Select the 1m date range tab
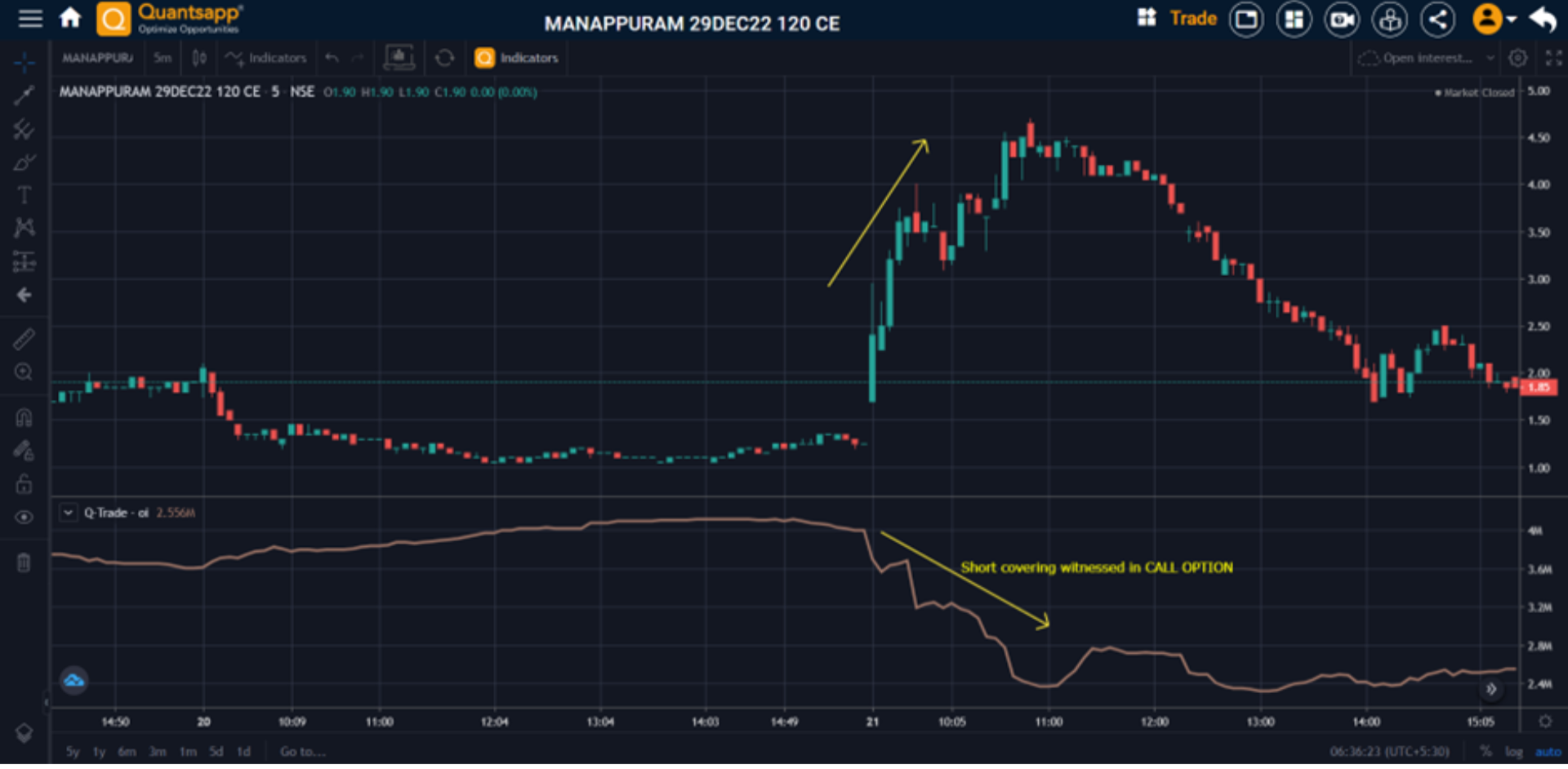This screenshot has width=1568, height=769. click(x=188, y=751)
